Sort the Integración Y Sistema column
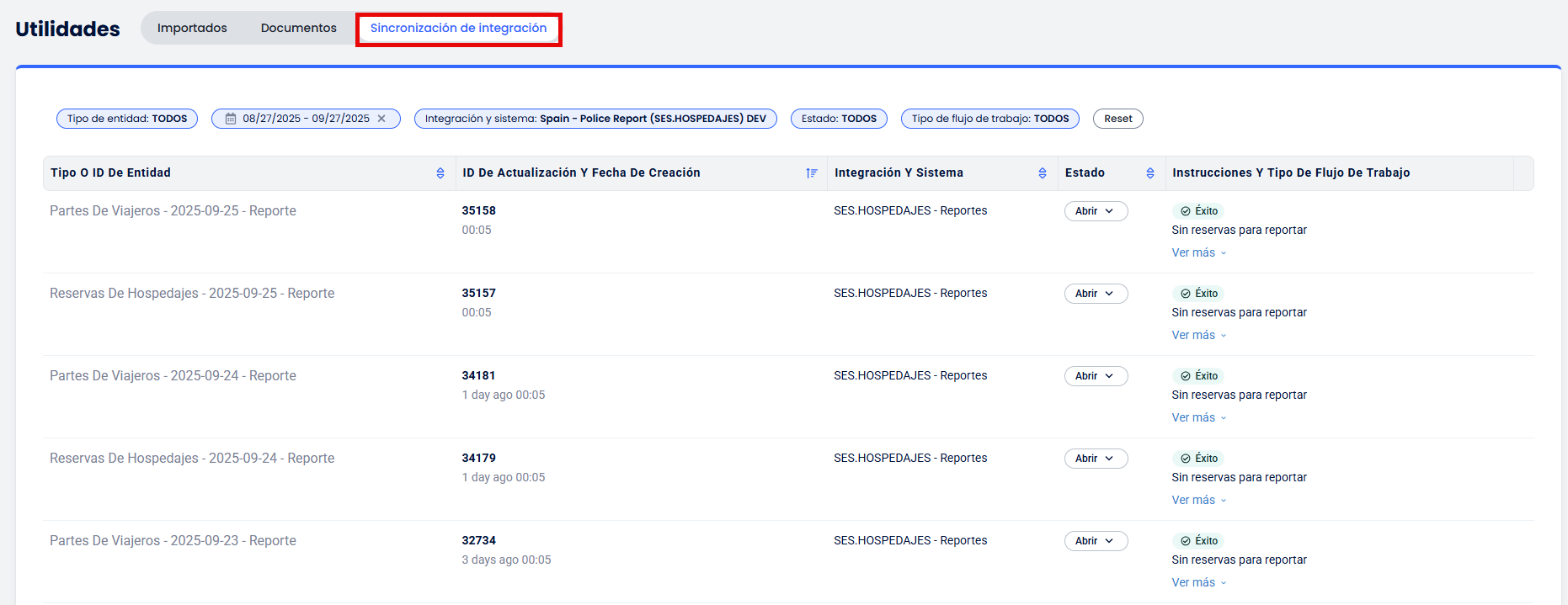The image size is (1568, 605). (1042, 173)
